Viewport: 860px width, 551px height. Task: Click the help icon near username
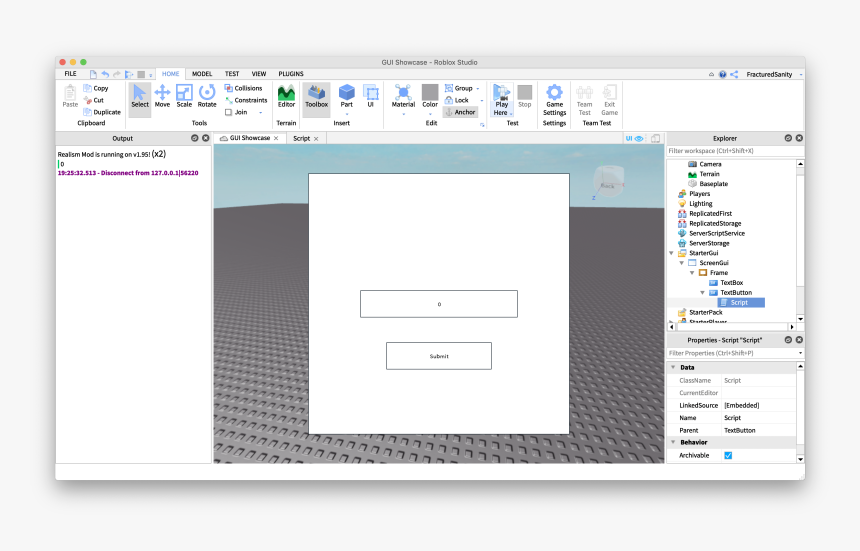click(723, 75)
